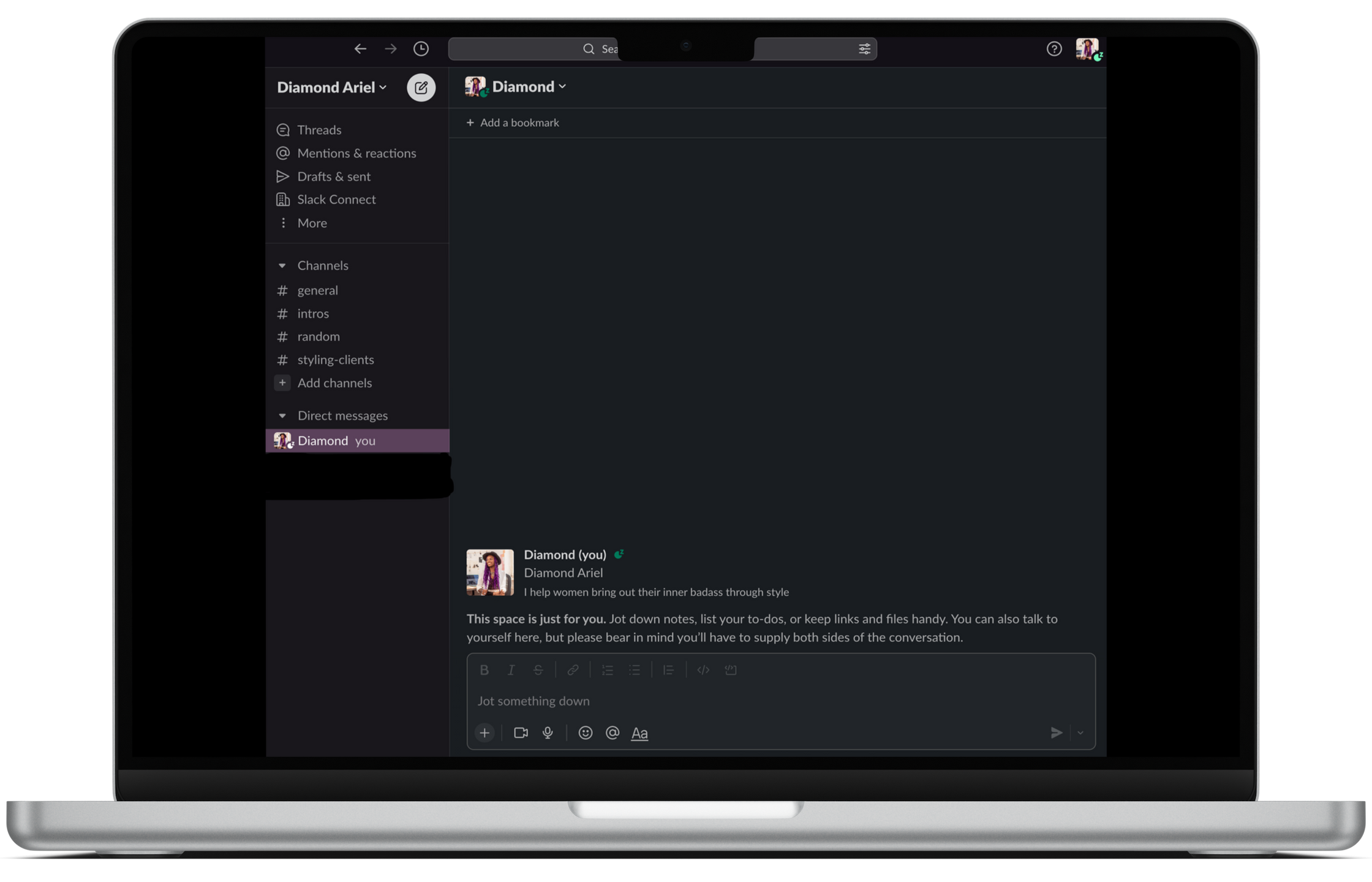Insert a mention with @ icon
The width and height of the screenshot is (1372, 882).
click(x=612, y=733)
